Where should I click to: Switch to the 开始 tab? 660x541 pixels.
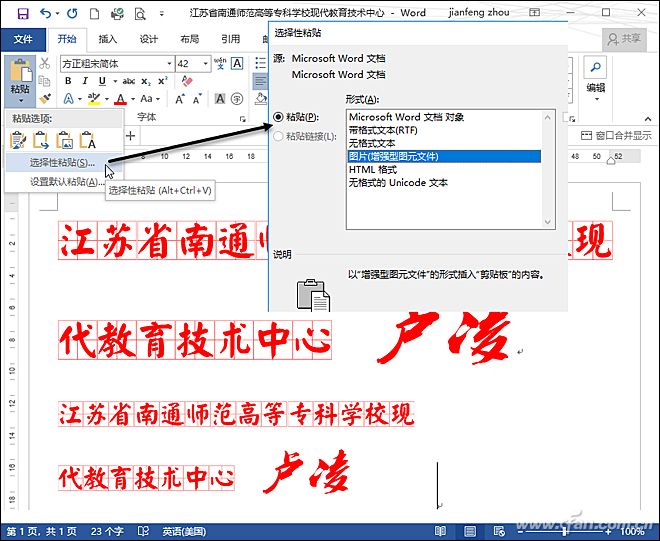click(67, 39)
